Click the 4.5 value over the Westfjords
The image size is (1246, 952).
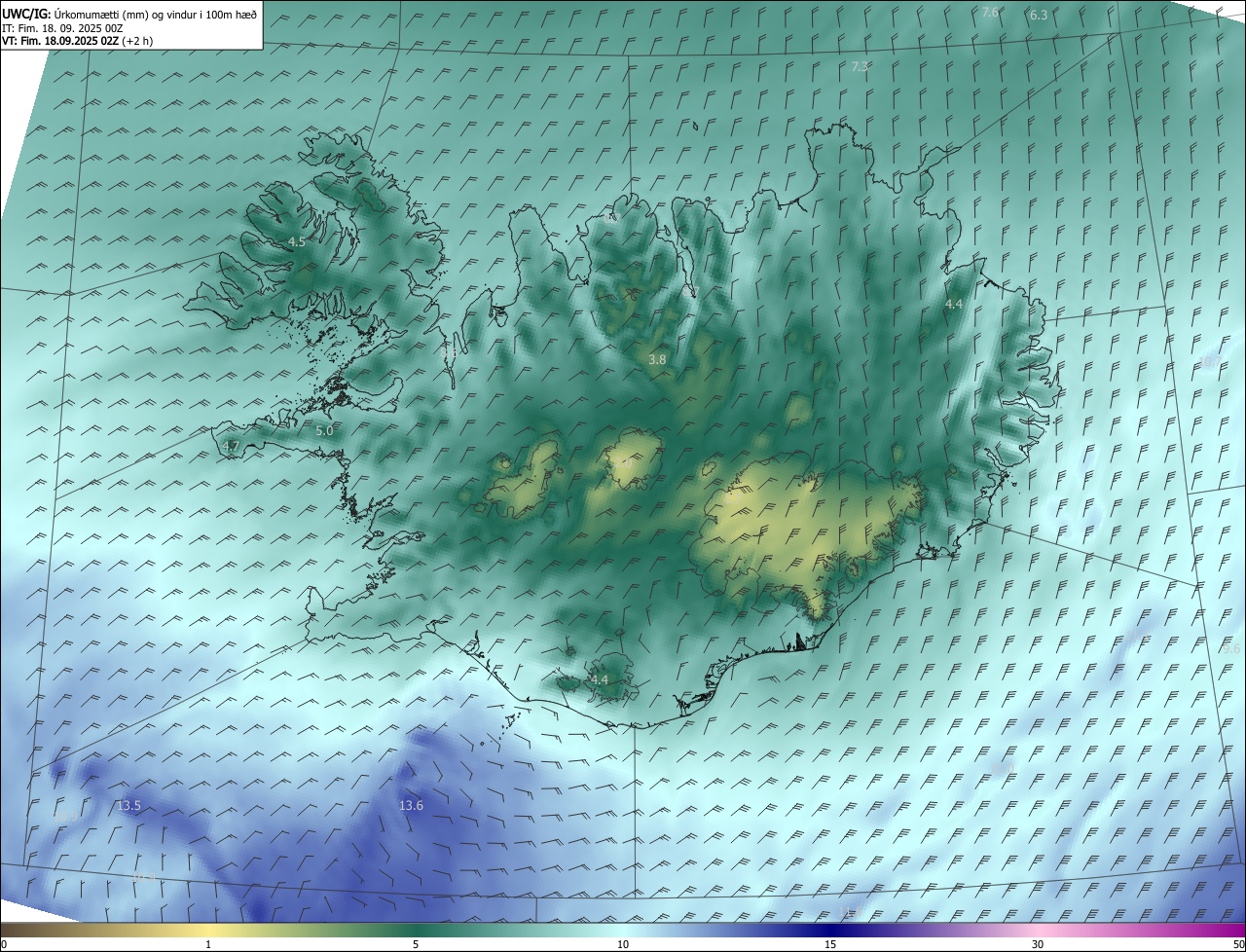[x=297, y=242]
